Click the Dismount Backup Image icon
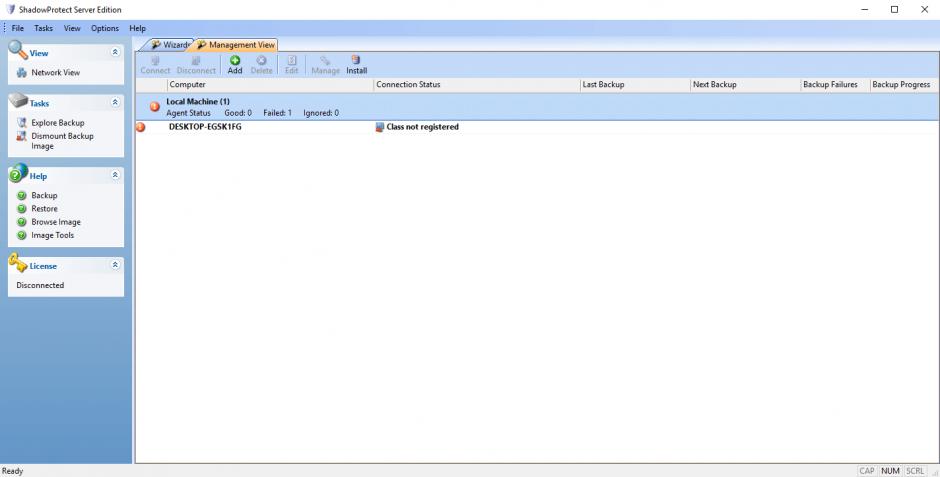Viewport: 940px width, 477px height. click(x=22, y=136)
